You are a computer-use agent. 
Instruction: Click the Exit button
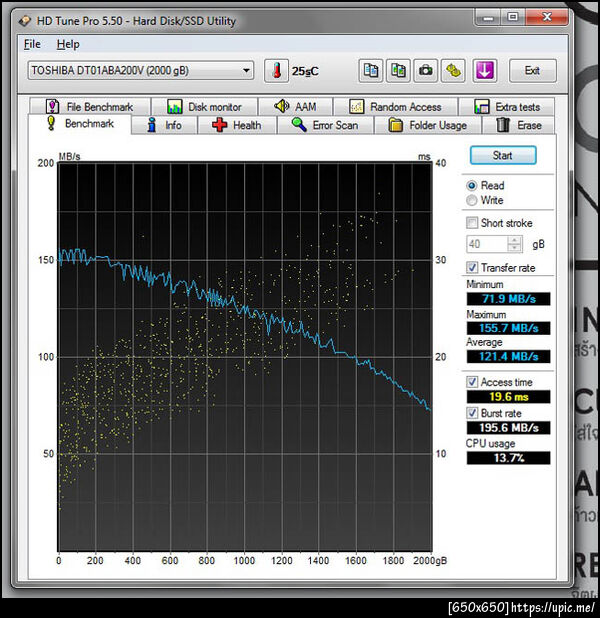coord(533,71)
